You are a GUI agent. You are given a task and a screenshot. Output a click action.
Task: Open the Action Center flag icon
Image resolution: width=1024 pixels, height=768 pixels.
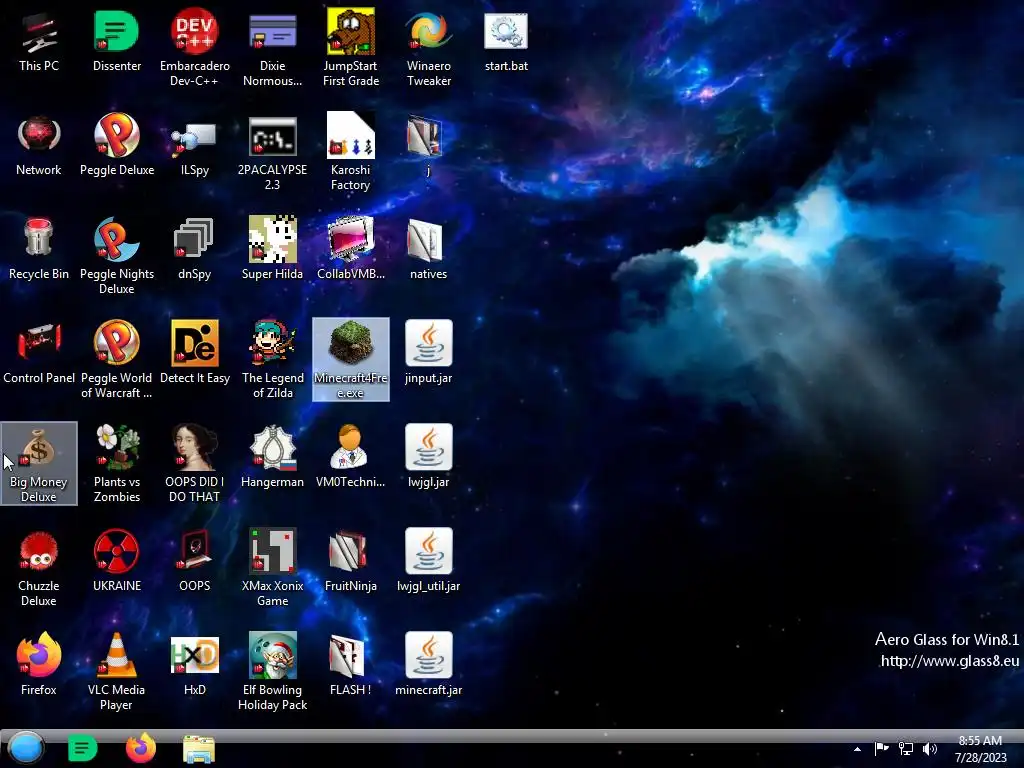coord(882,748)
